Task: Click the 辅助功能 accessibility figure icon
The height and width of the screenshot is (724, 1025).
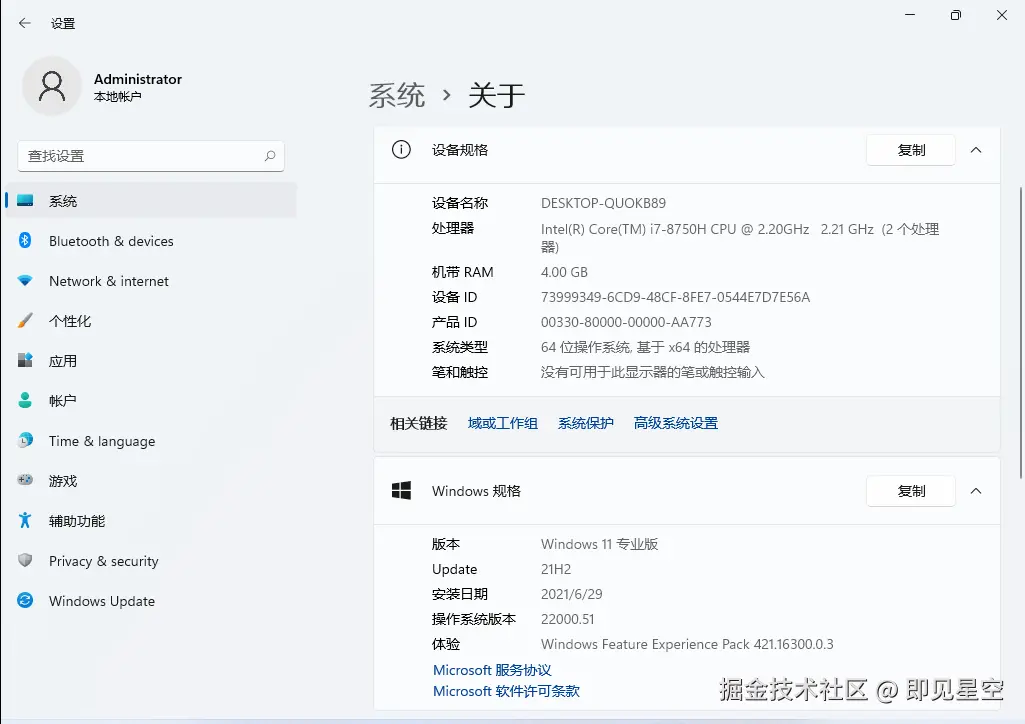Action: 25,520
